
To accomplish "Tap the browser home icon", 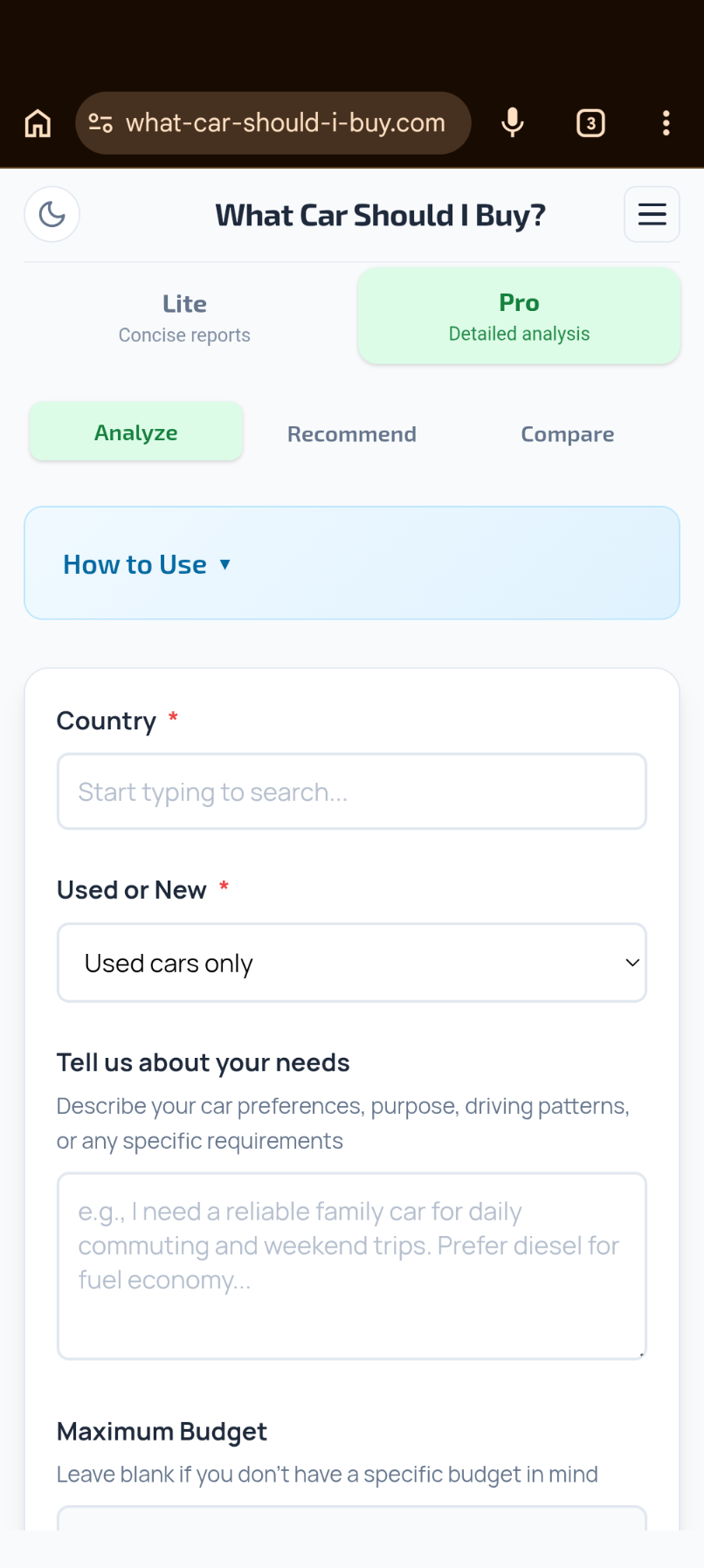I will click(38, 123).
